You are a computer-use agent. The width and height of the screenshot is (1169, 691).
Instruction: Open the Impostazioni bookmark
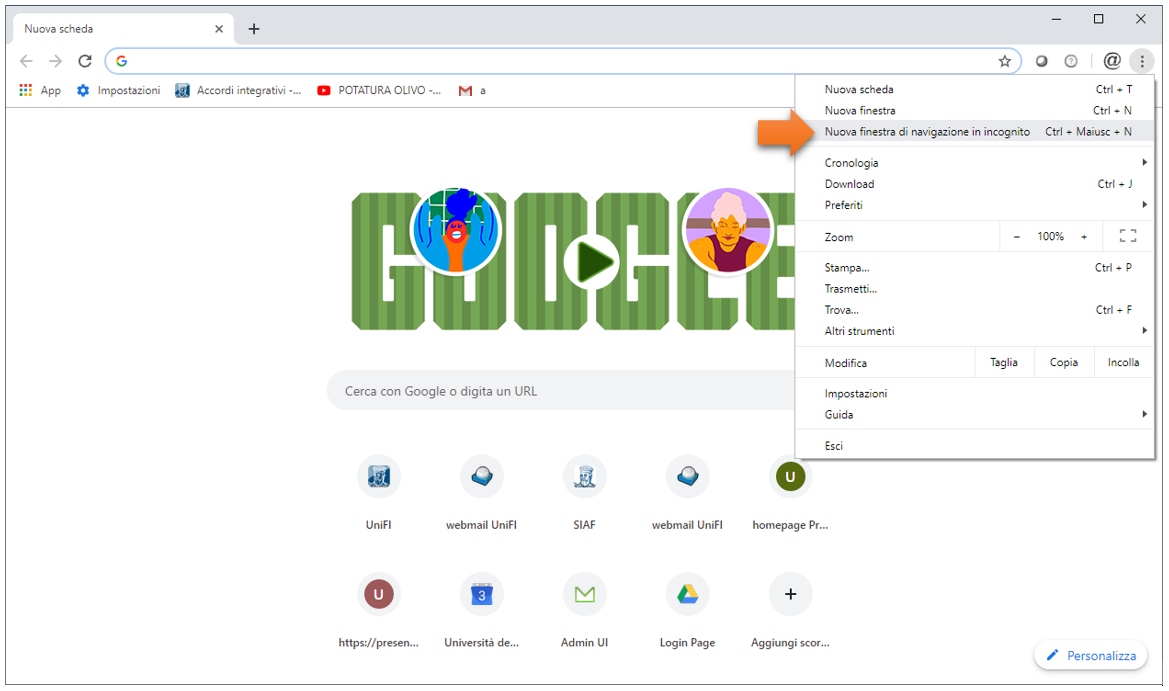click(119, 90)
